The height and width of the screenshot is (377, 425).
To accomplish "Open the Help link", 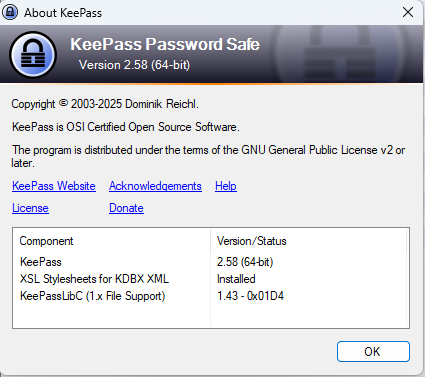I will click(x=226, y=186).
